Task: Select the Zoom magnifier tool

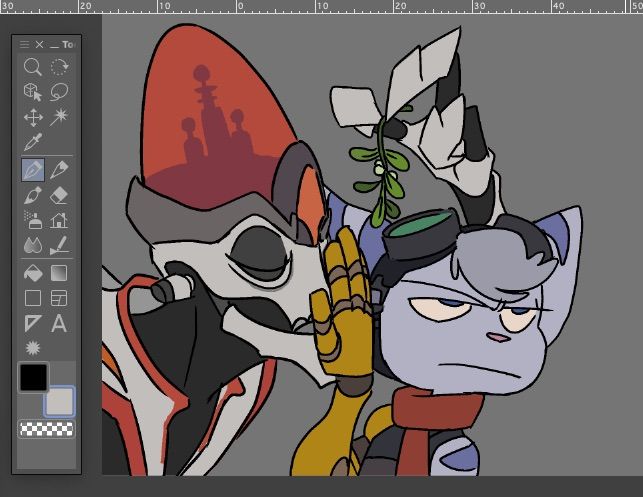Action: [33, 66]
